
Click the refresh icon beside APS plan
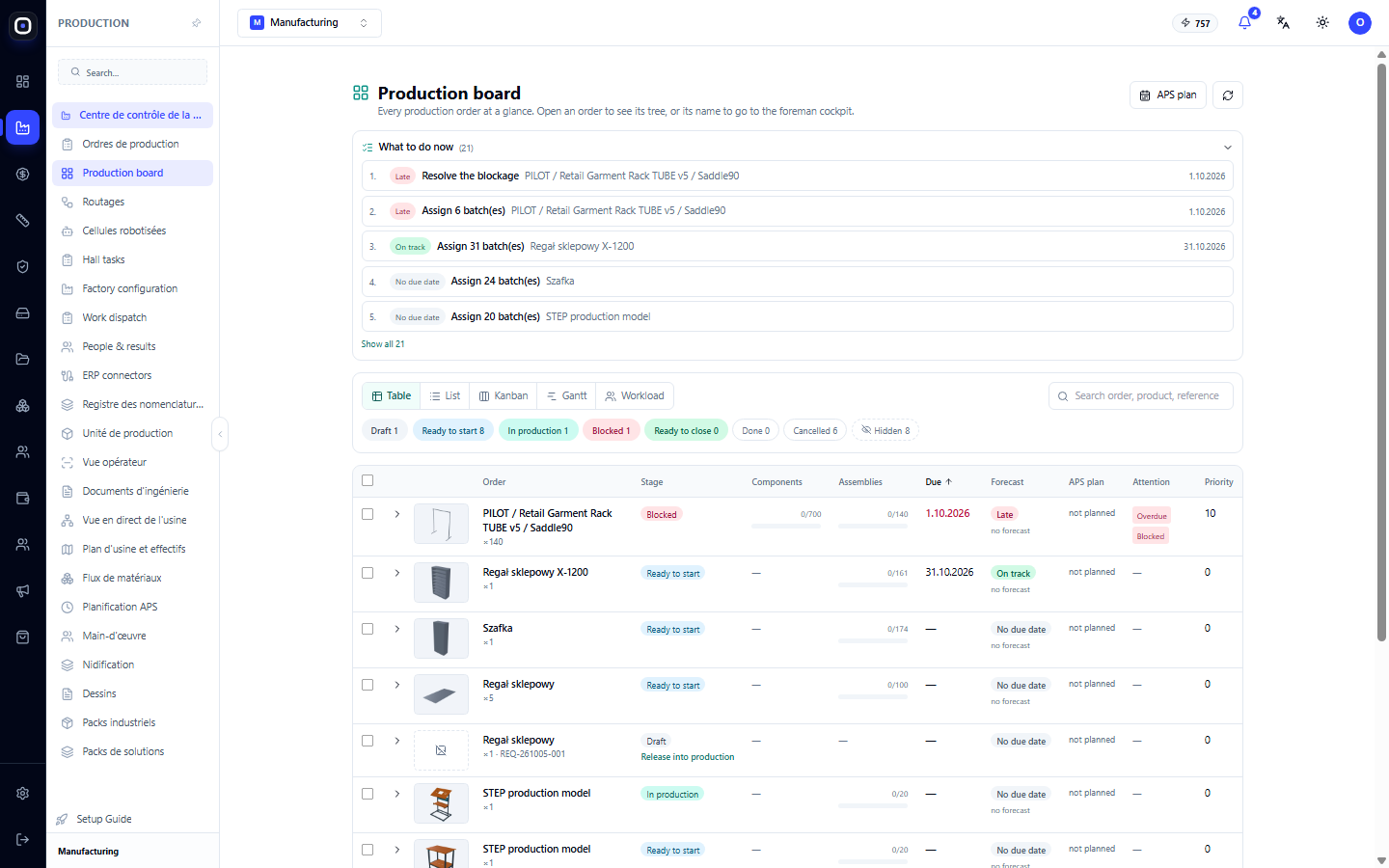(x=1228, y=95)
